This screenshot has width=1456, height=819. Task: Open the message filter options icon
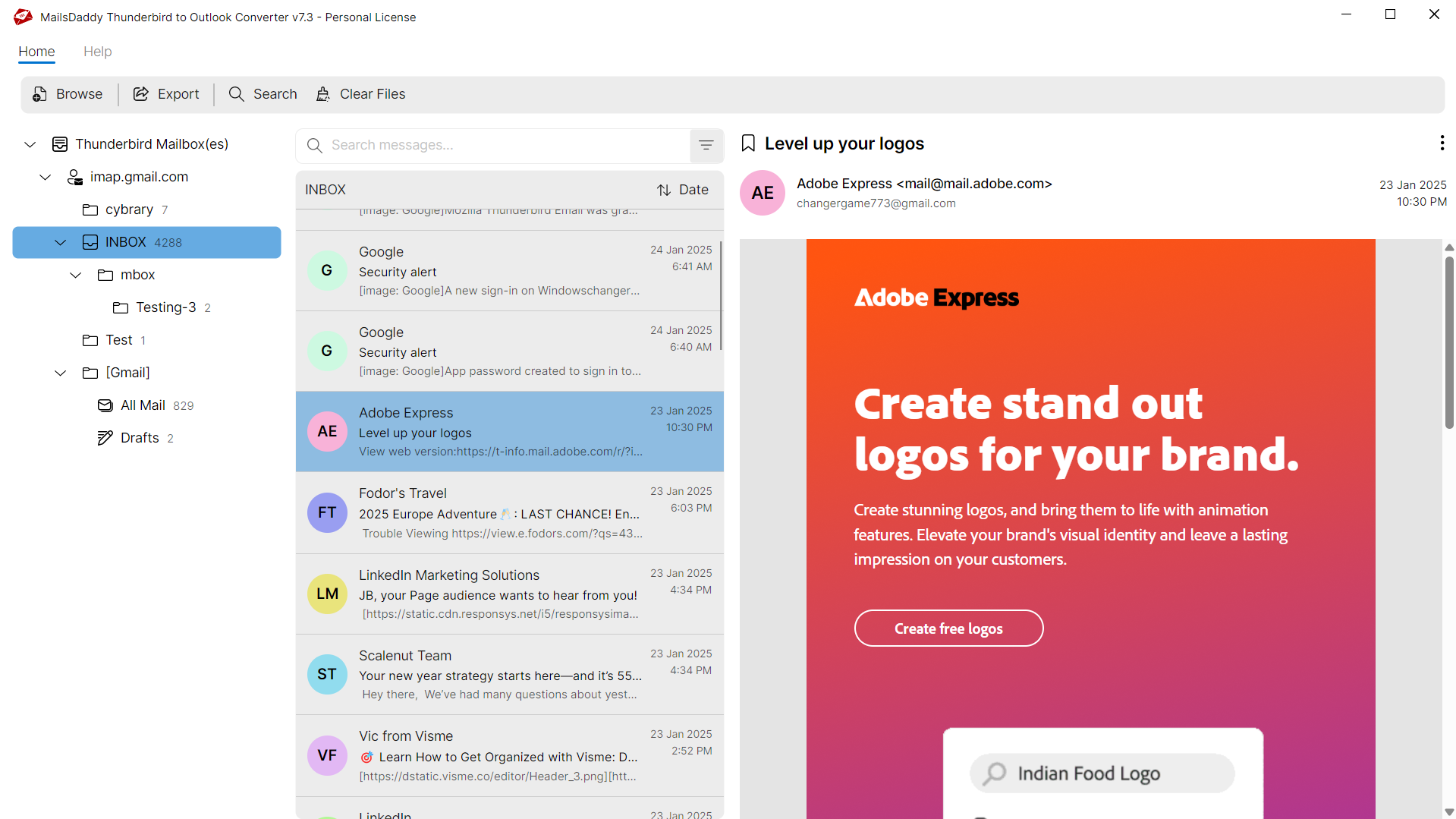[706, 145]
